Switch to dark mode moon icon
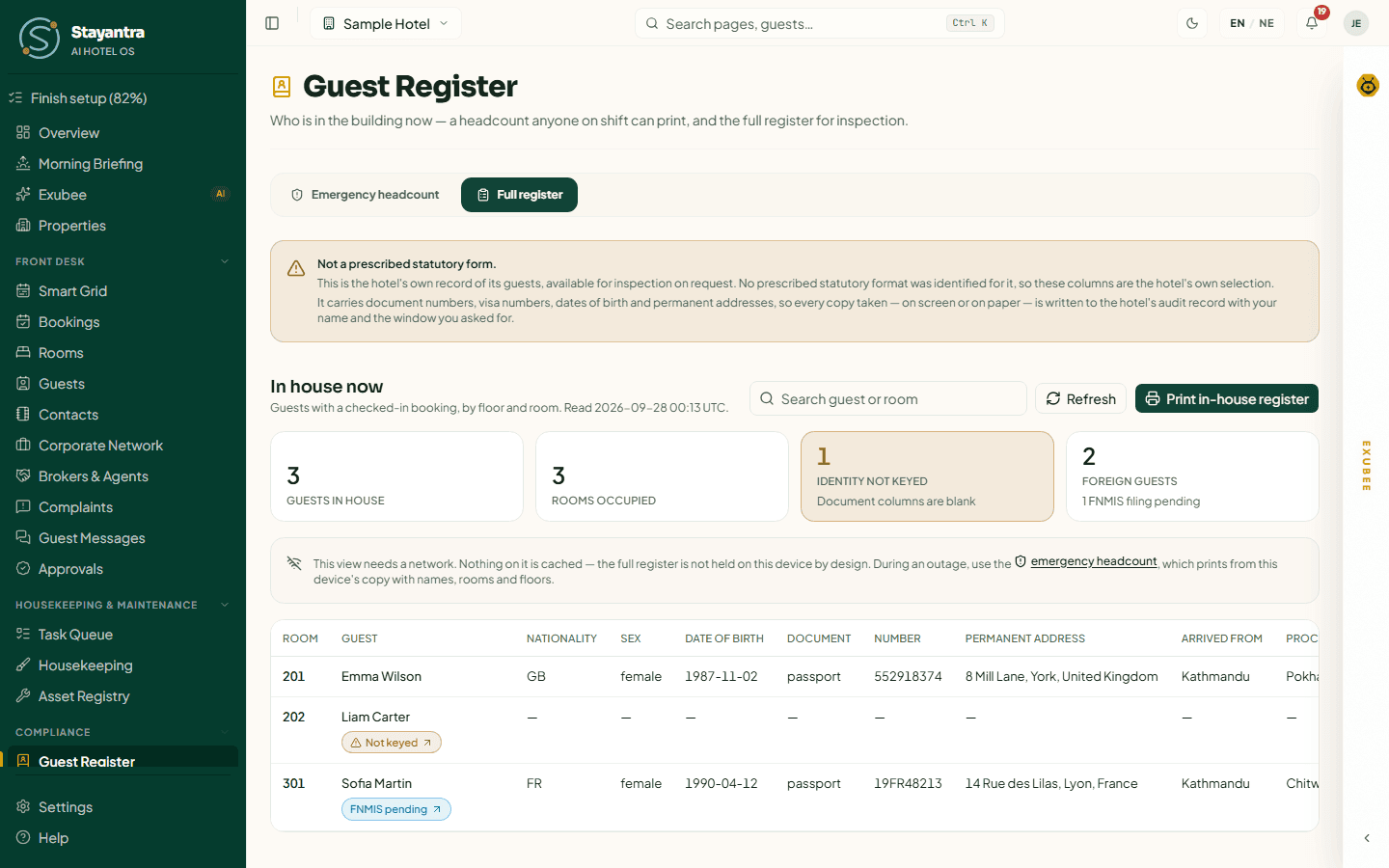 (1192, 23)
